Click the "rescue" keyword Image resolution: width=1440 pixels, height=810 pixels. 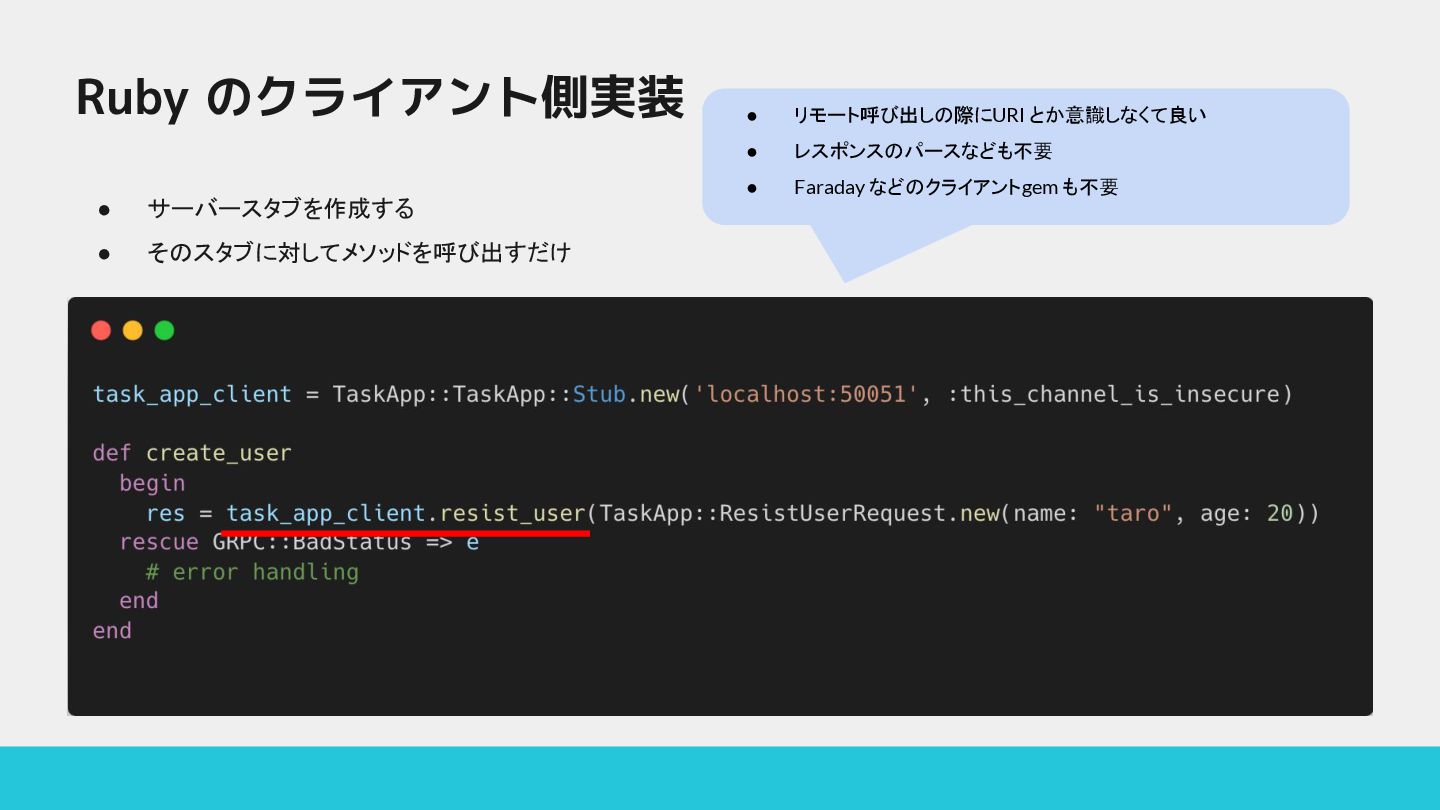pyautogui.click(x=159, y=542)
